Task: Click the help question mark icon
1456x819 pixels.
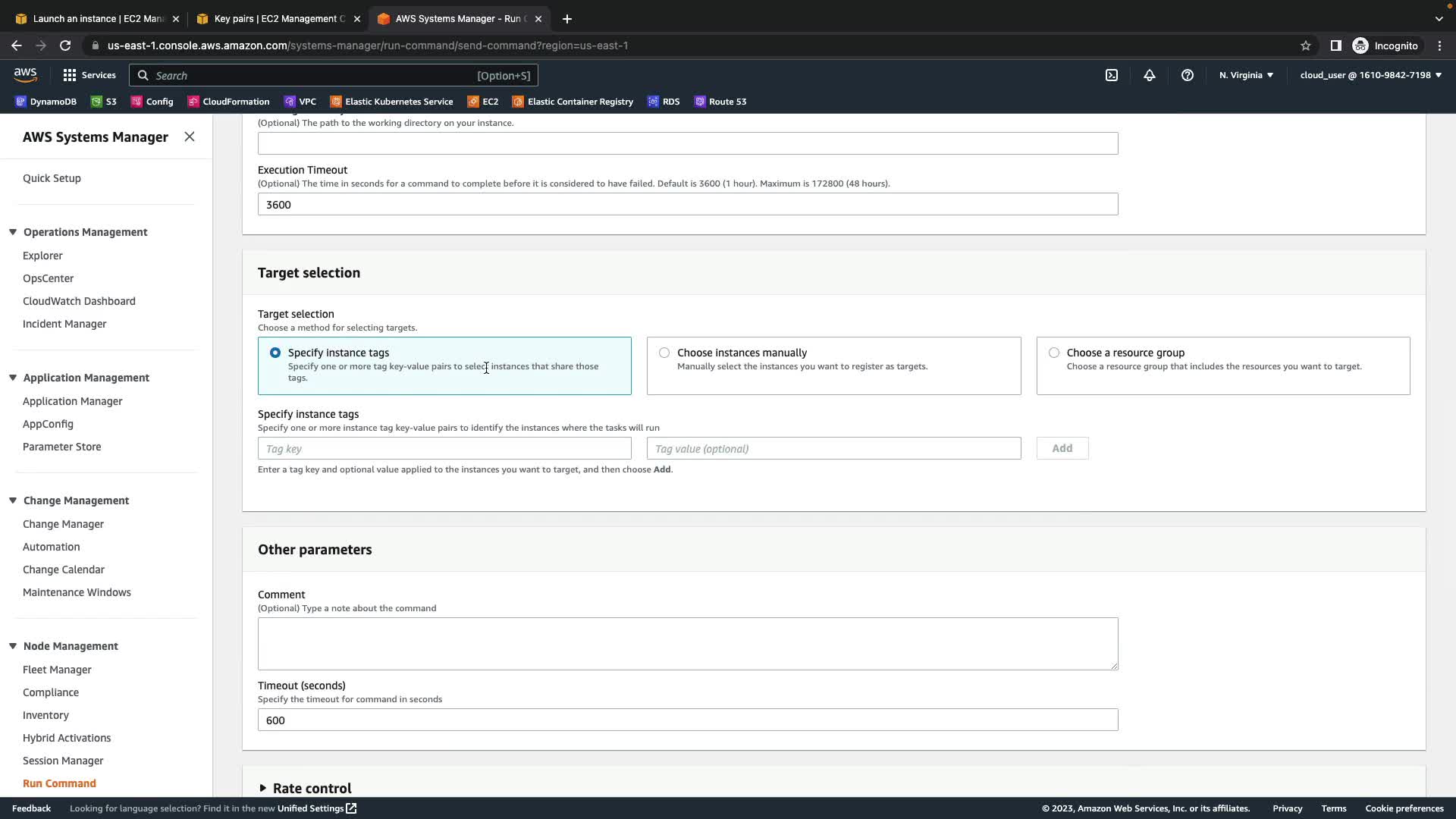Action: tap(1187, 75)
